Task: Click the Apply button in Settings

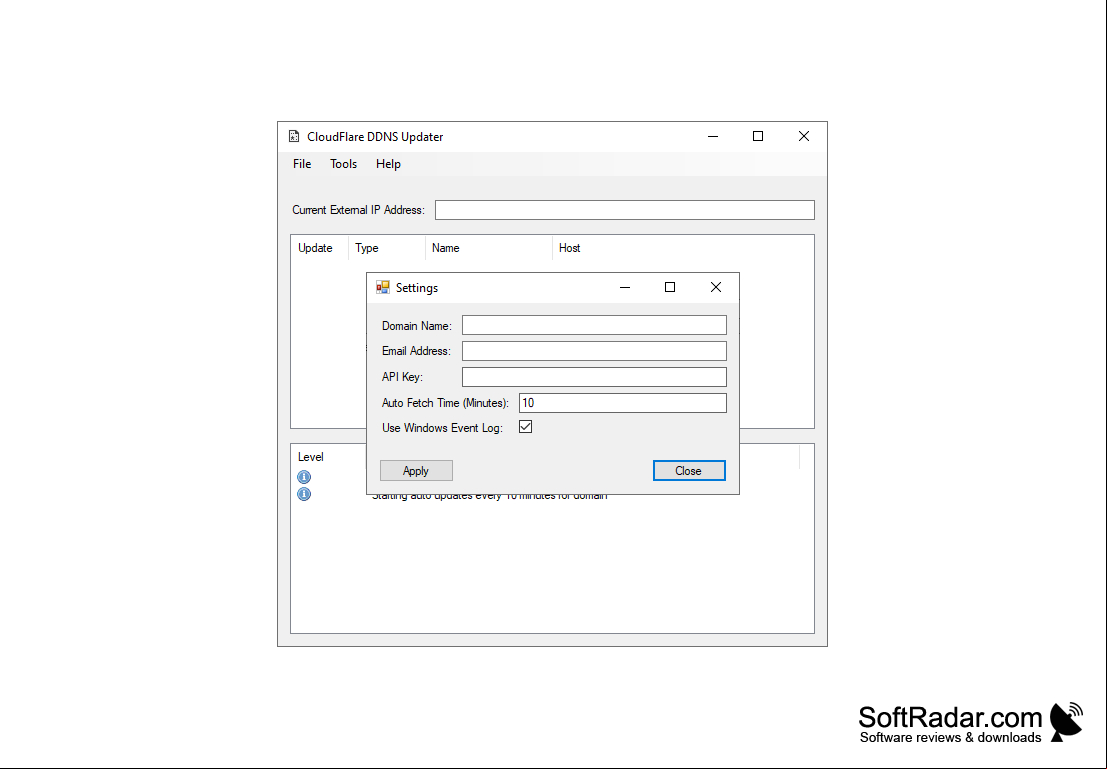Action: 416,471
